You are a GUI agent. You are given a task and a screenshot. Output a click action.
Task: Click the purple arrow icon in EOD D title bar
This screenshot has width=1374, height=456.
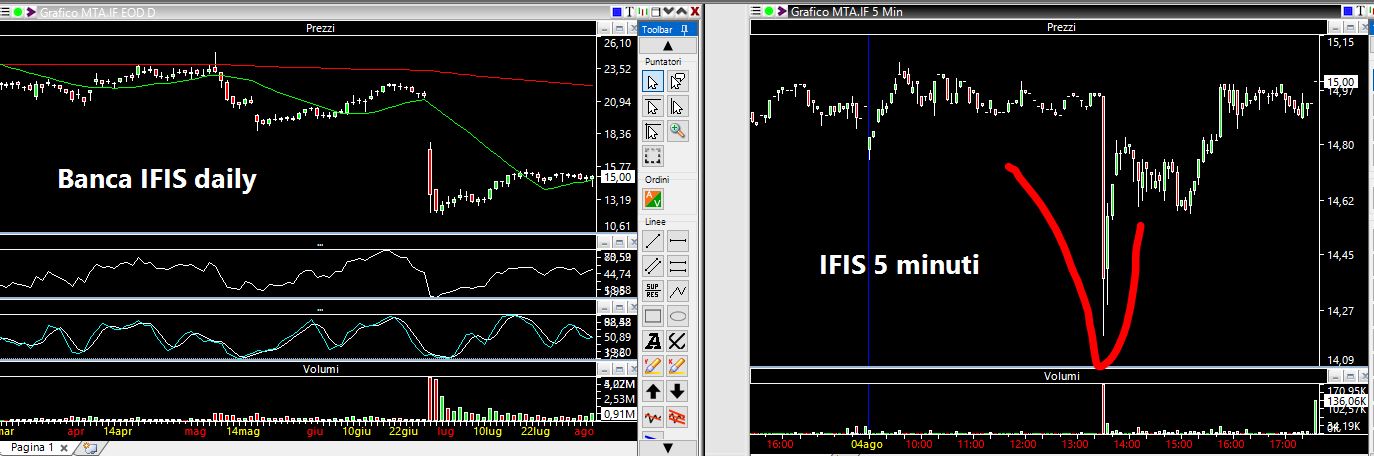[x=31, y=11]
